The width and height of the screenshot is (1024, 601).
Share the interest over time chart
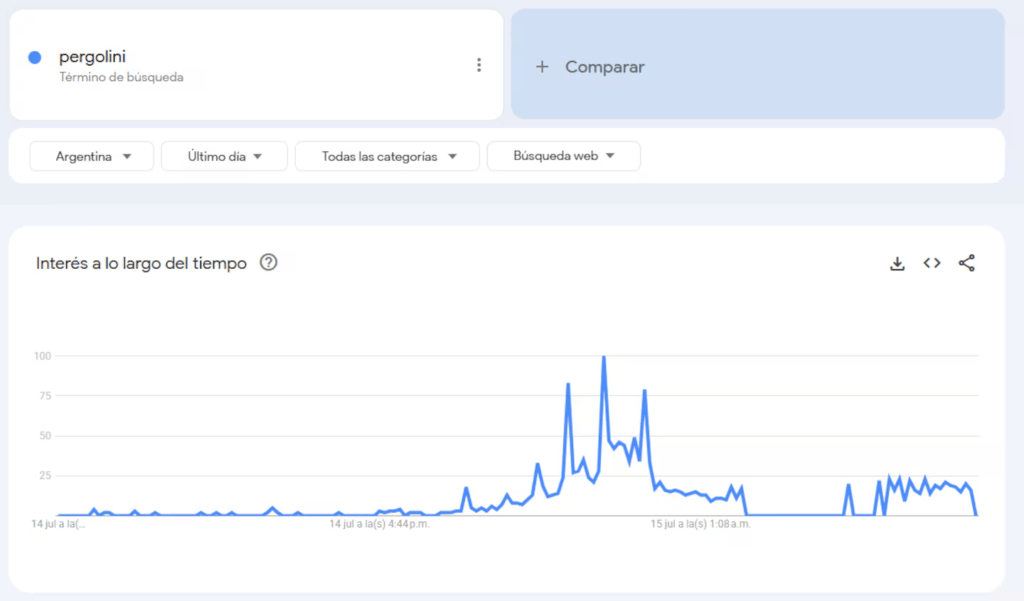[966, 264]
